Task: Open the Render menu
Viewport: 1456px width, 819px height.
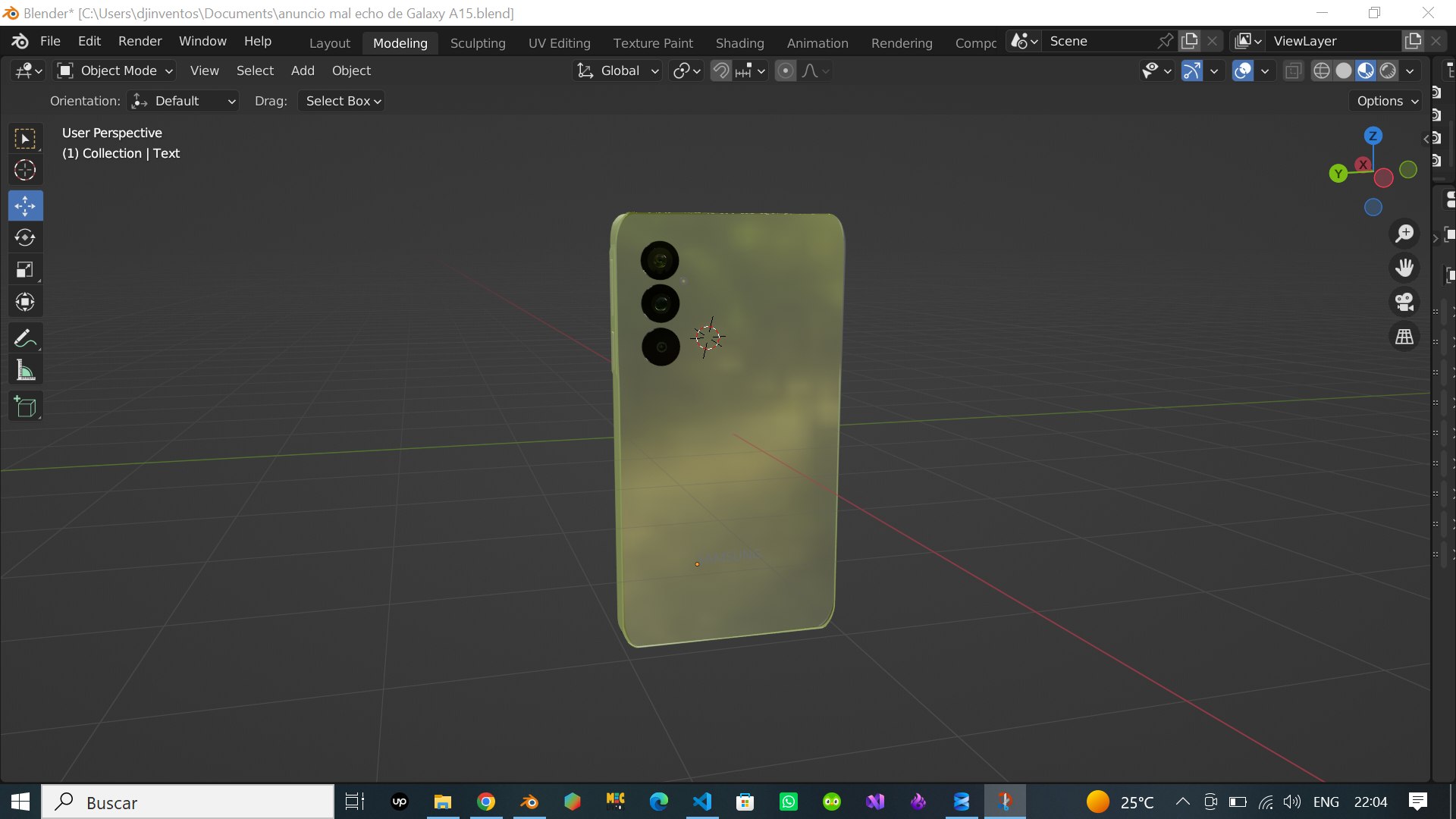Action: coord(140,41)
